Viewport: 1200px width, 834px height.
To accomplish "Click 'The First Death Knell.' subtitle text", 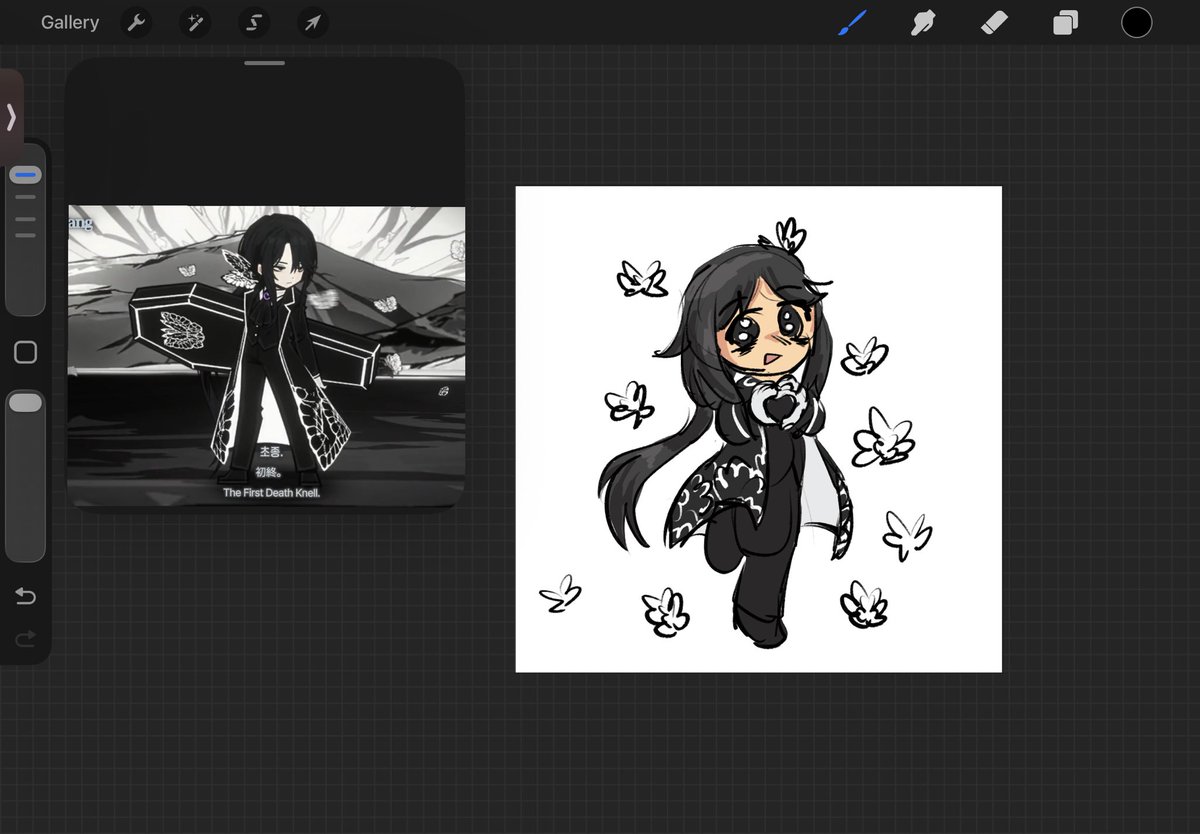I will [x=271, y=493].
